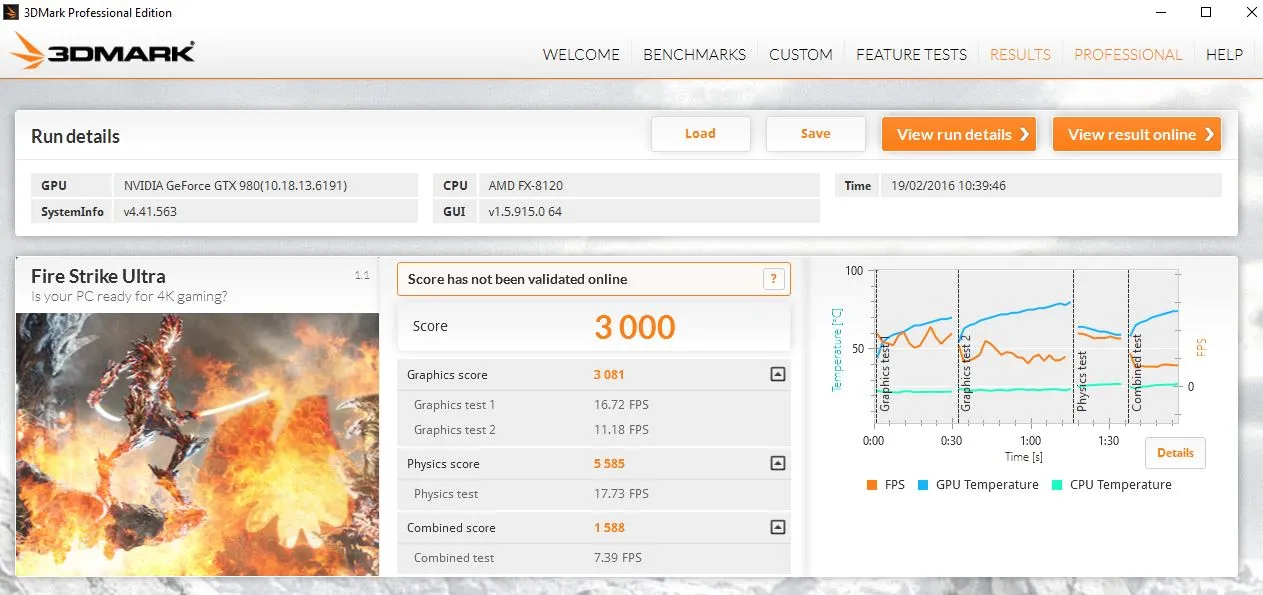Image resolution: width=1263 pixels, height=595 pixels.
Task: Collapse the Graphics score section
Action: [777, 375]
